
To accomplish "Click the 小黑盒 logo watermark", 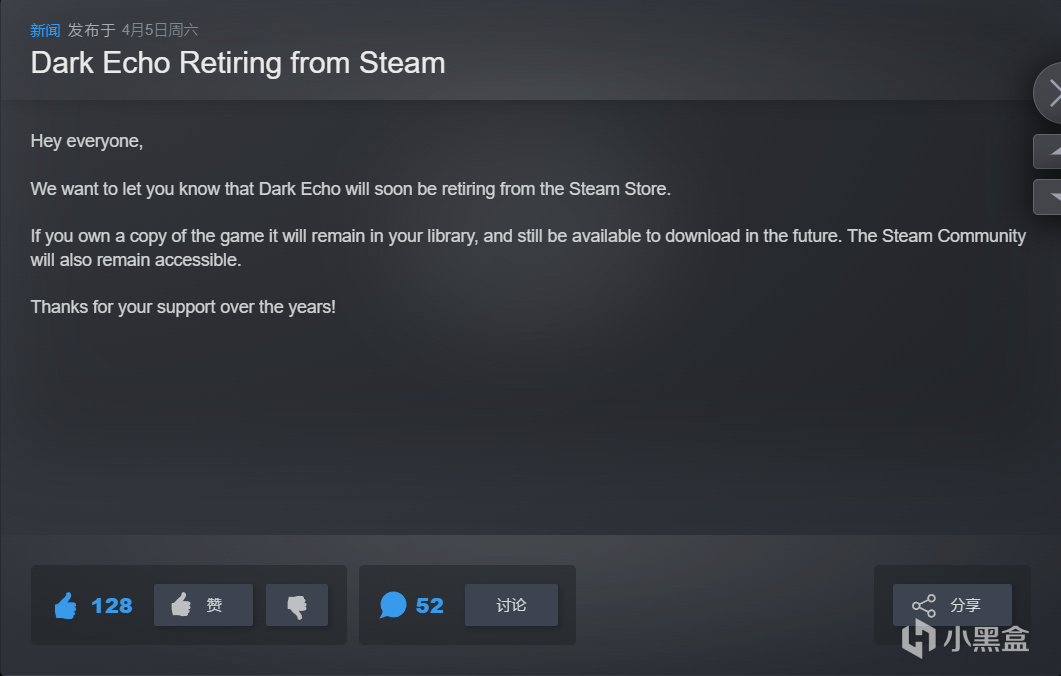I will point(966,639).
